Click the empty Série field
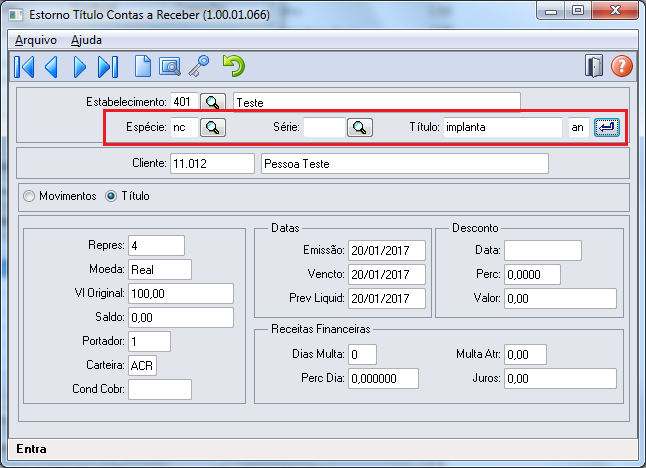This screenshot has height=468, width=646. point(324,127)
